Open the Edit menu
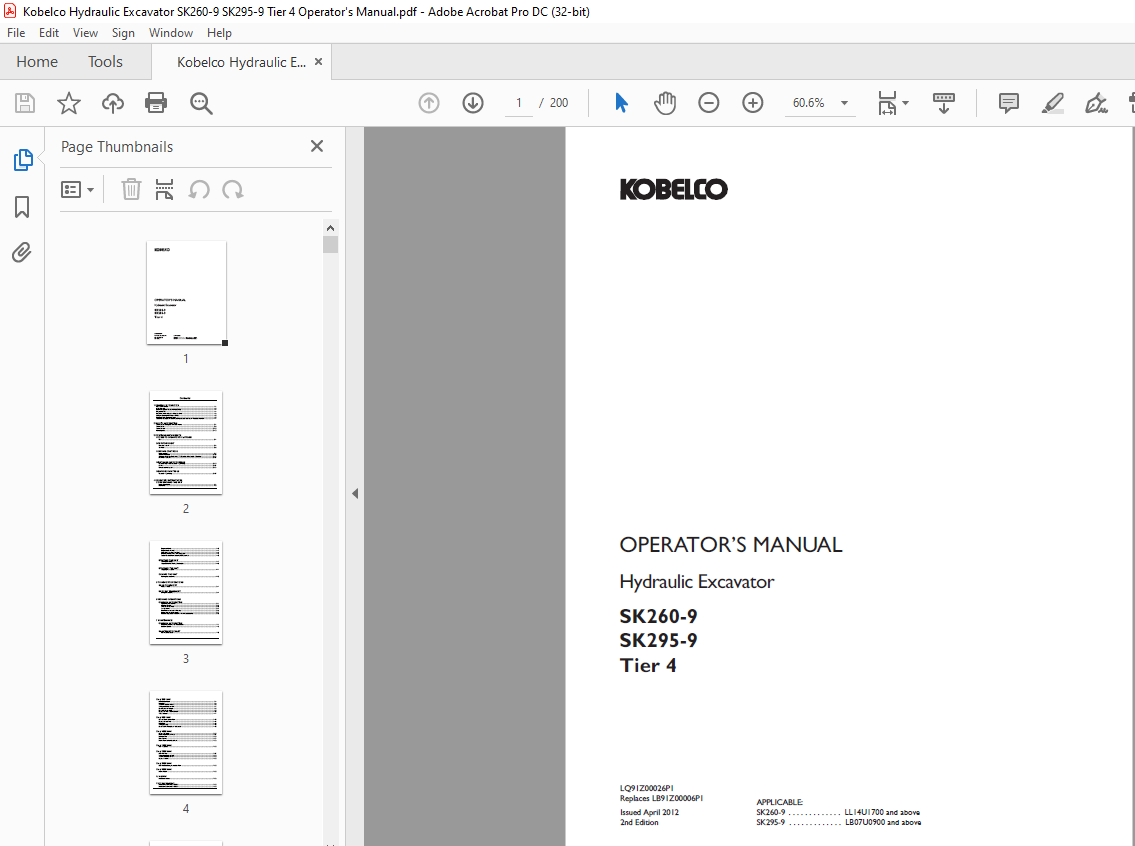The image size is (1135, 846). click(48, 33)
